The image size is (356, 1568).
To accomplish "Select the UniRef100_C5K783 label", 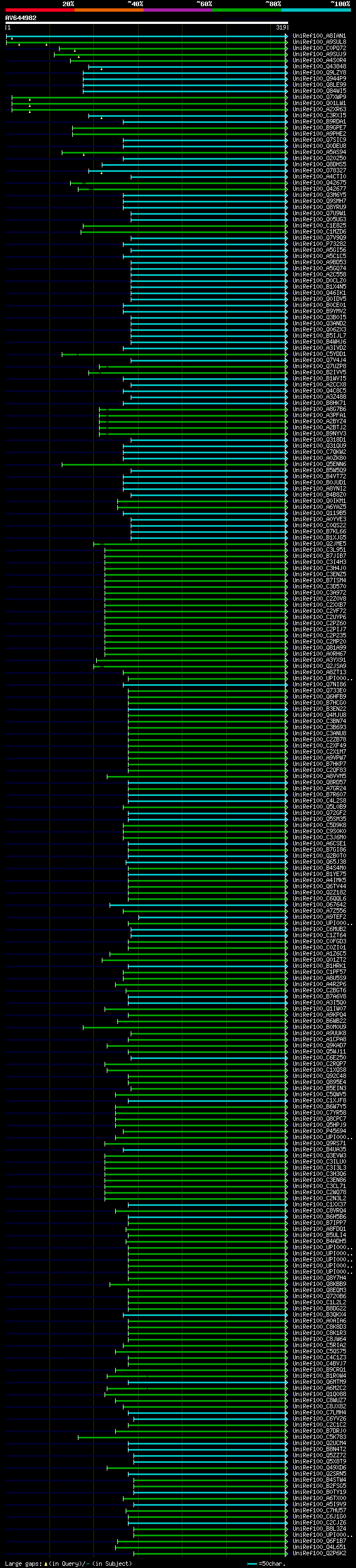I will (x=319, y=1437).
